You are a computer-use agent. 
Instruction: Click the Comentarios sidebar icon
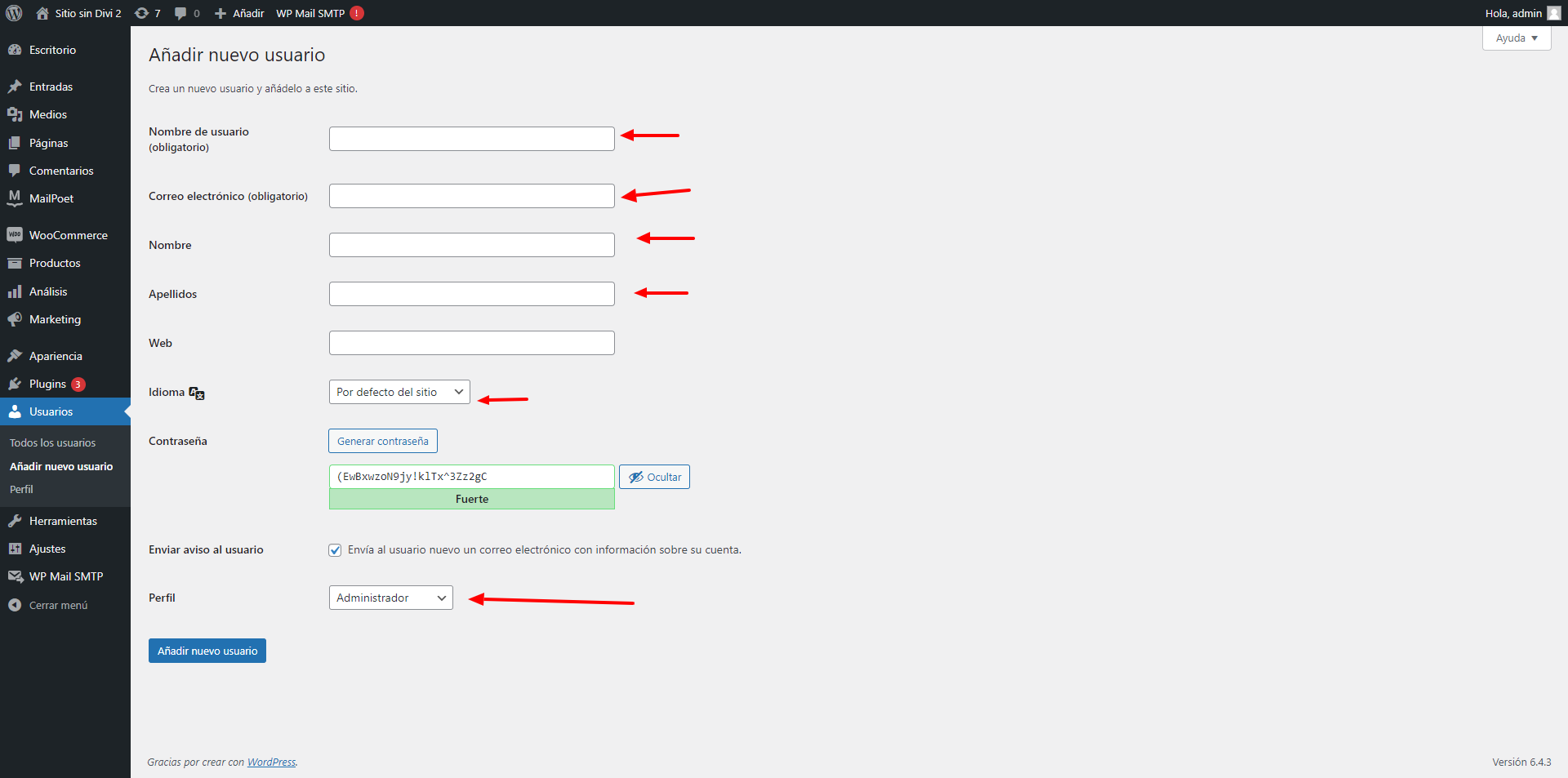(x=15, y=171)
